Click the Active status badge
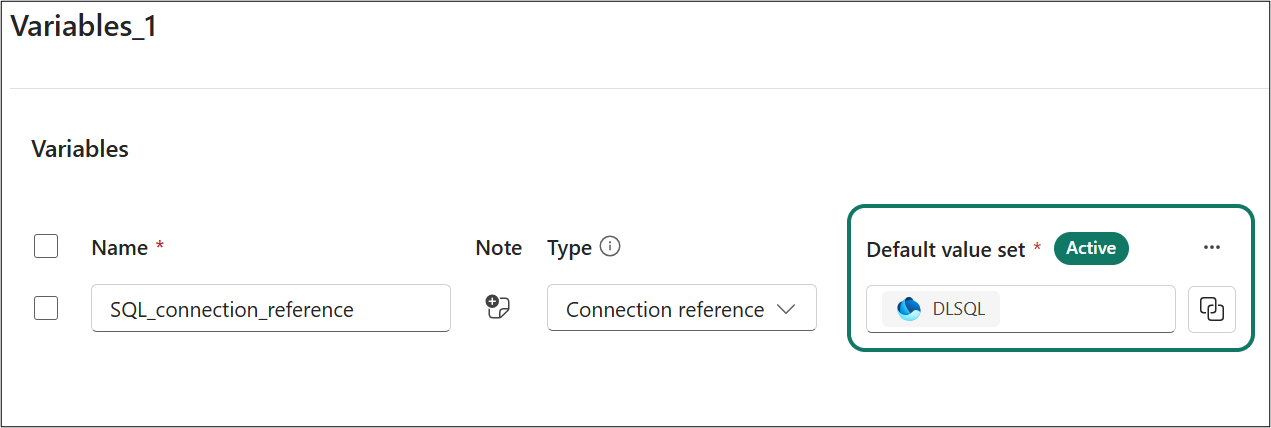The image size is (1271, 428). point(1091,248)
